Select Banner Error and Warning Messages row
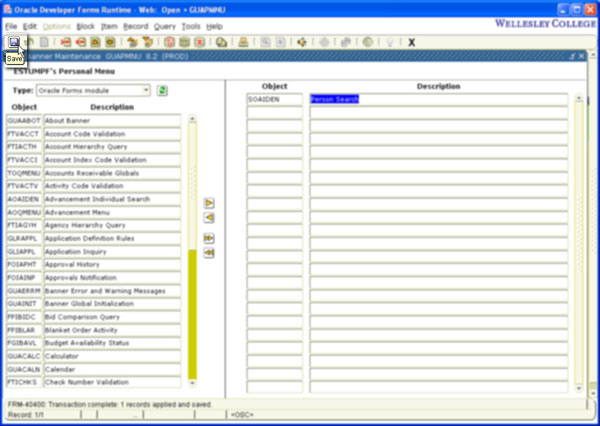600x426 pixels. [94, 291]
